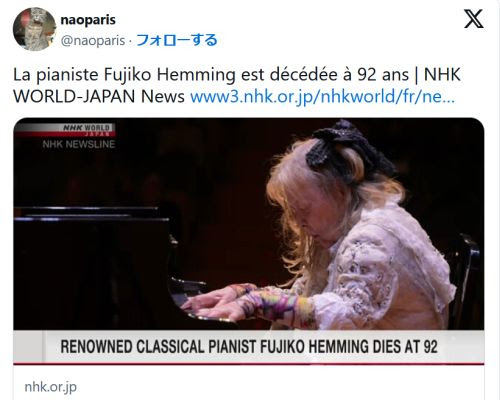Click the pianist's hands on the keys
The height and width of the screenshot is (400, 500).
click(217, 303)
